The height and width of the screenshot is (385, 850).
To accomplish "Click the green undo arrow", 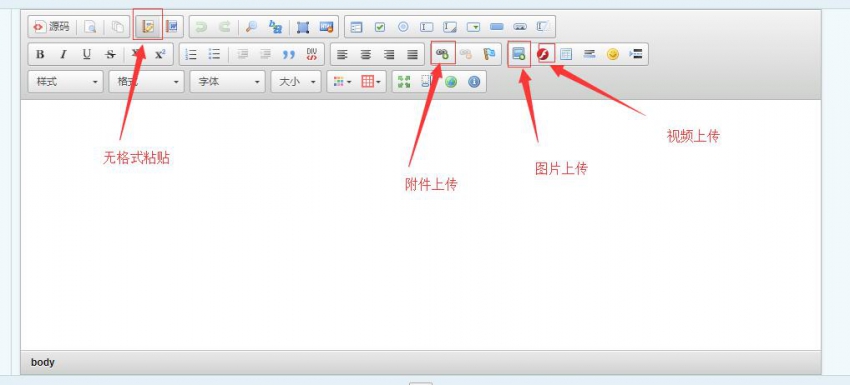I will 201,27.
